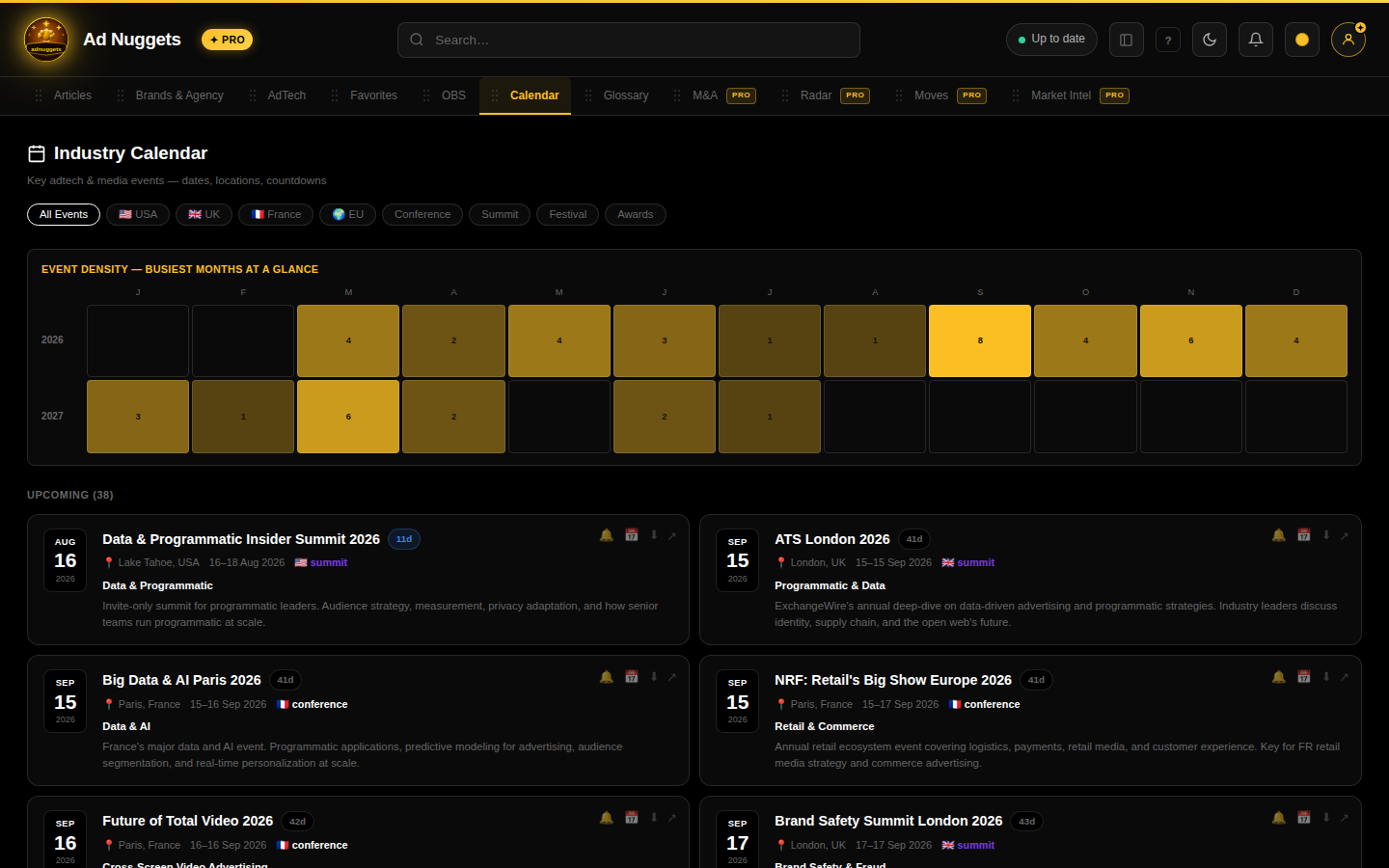Click the search field
This screenshot has width=1389, height=868.
pos(629,40)
